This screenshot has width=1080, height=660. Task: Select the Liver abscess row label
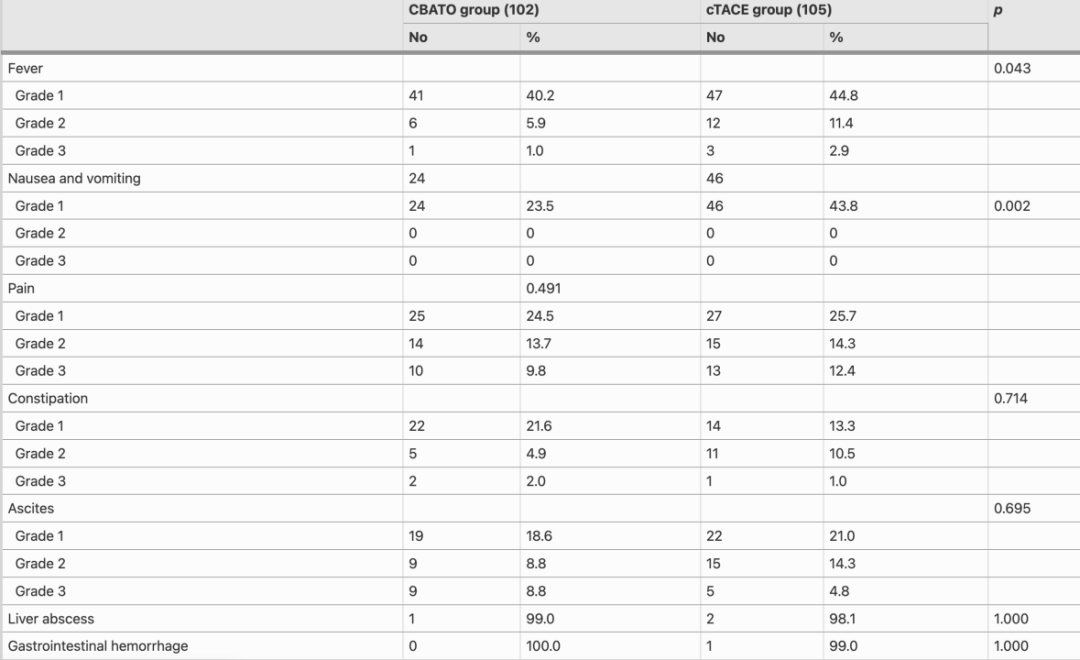tap(51, 619)
